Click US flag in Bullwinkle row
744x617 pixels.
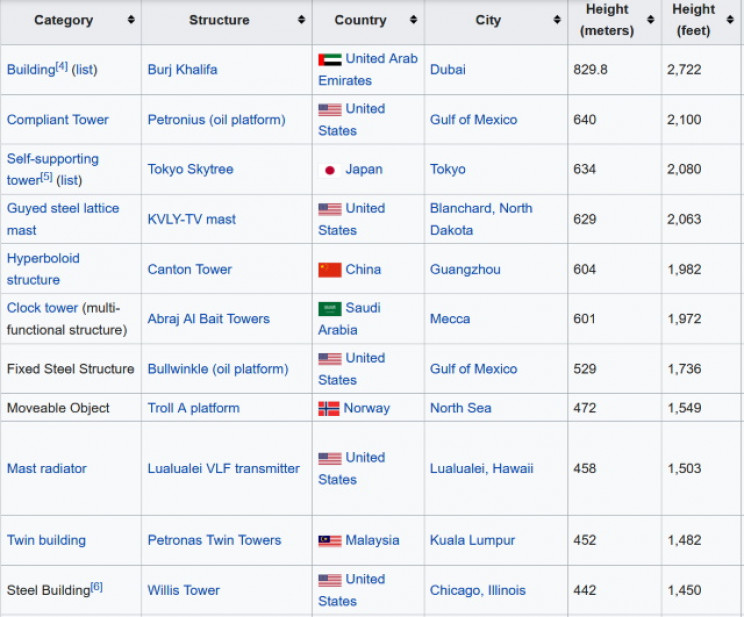330,359
